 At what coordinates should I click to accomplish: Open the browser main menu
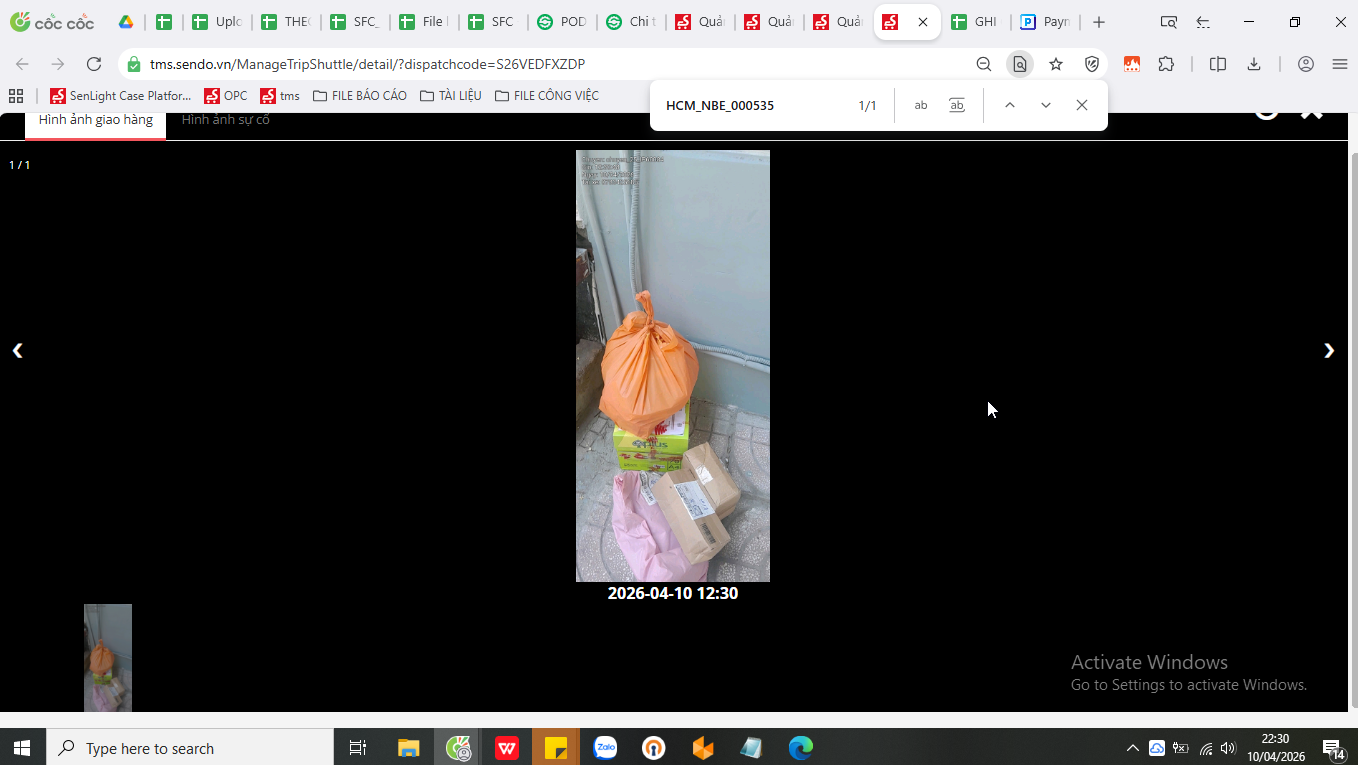(1340, 64)
